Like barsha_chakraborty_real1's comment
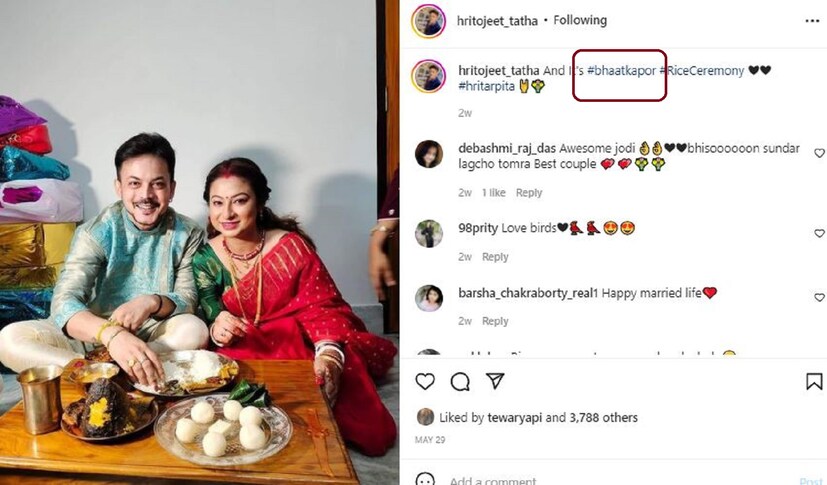This screenshot has height=485, width=827. click(819, 297)
